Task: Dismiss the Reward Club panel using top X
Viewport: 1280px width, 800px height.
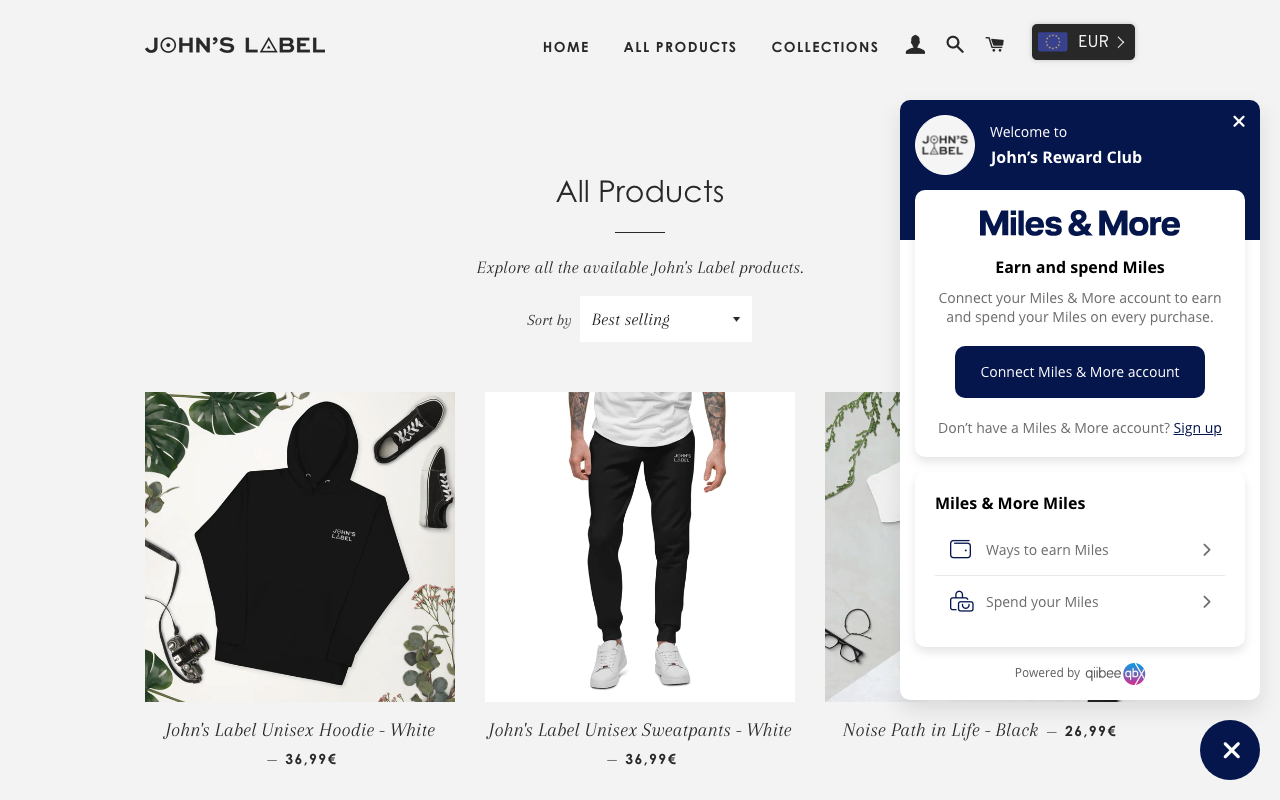Action: click(x=1239, y=121)
